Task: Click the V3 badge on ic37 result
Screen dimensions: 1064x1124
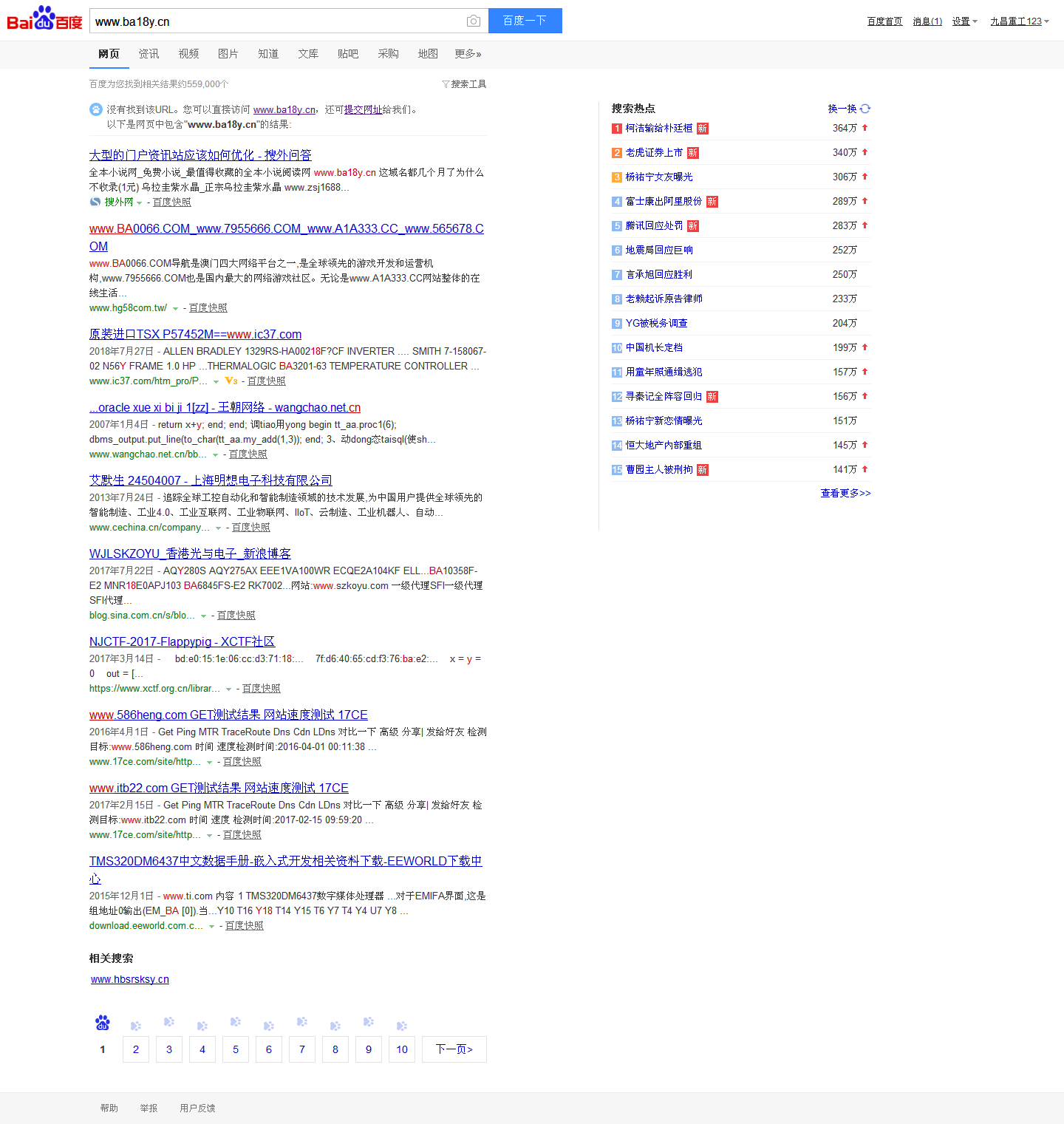Action: pos(231,381)
